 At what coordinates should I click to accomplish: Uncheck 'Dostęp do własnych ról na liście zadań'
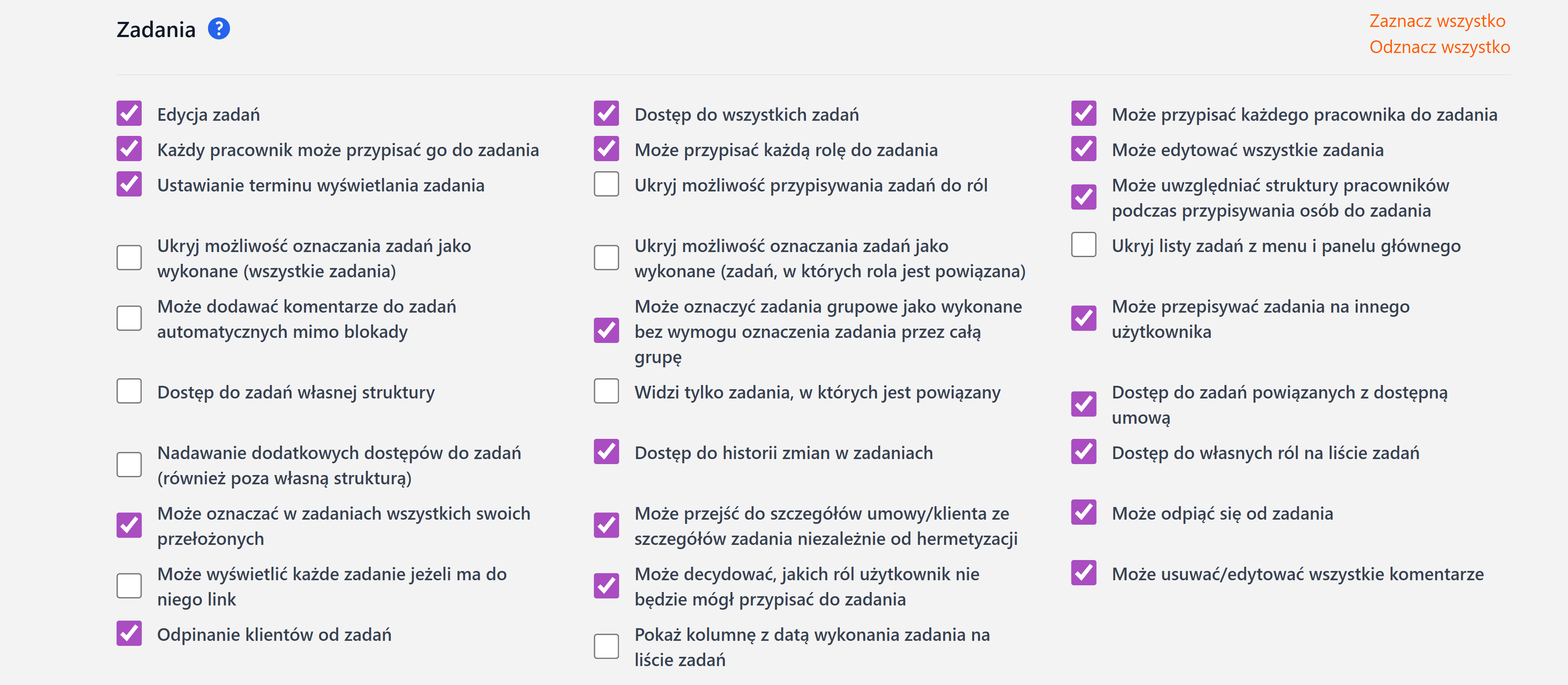(1084, 452)
